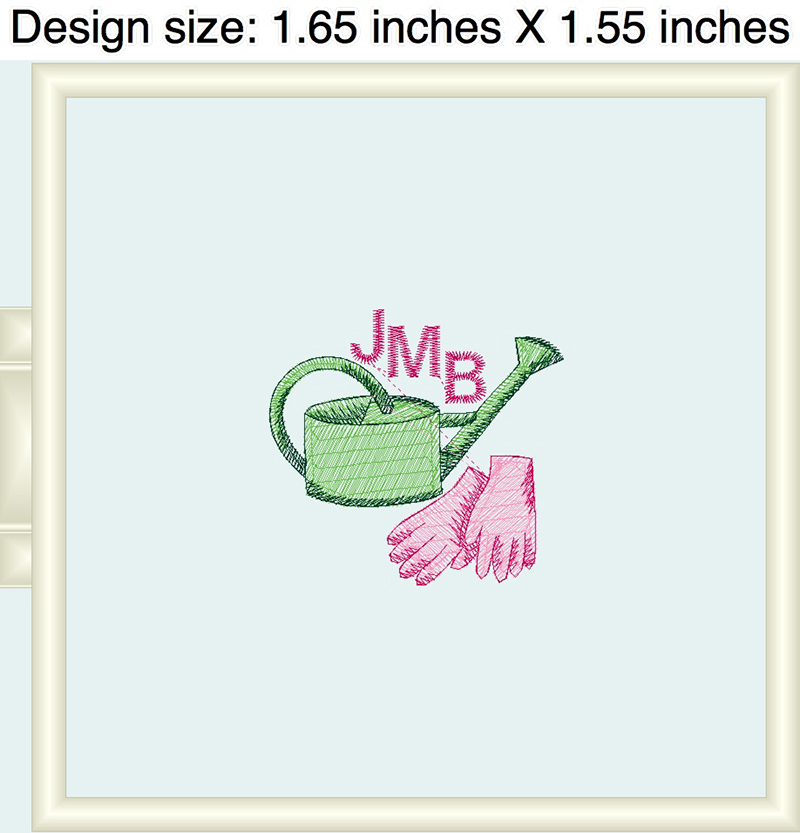Click the 1.55 inches height value
The width and height of the screenshot is (800, 833).
point(675,27)
